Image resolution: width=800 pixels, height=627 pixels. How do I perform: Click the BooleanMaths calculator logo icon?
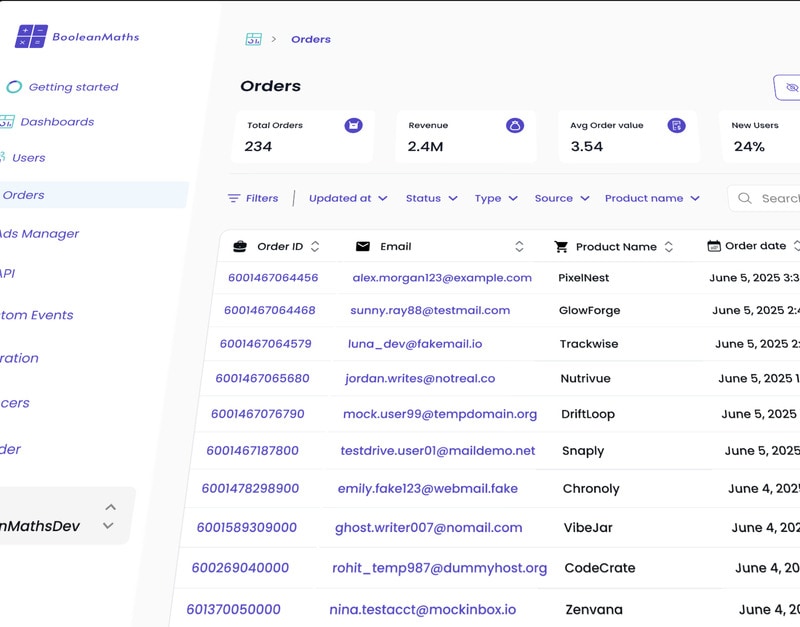(31, 37)
